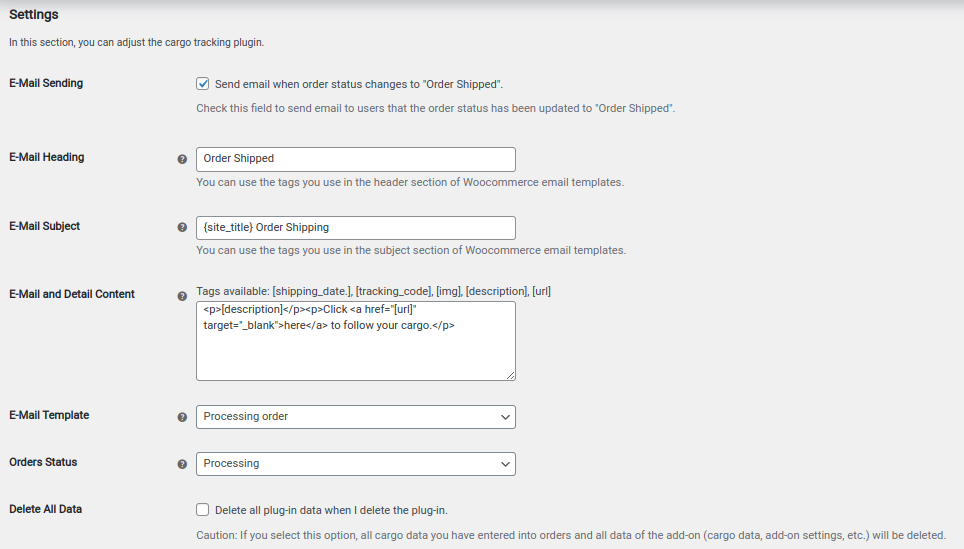Click the textarea resize grip corner
The height and width of the screenshot is (549, 964).
[x=510, y=375]
